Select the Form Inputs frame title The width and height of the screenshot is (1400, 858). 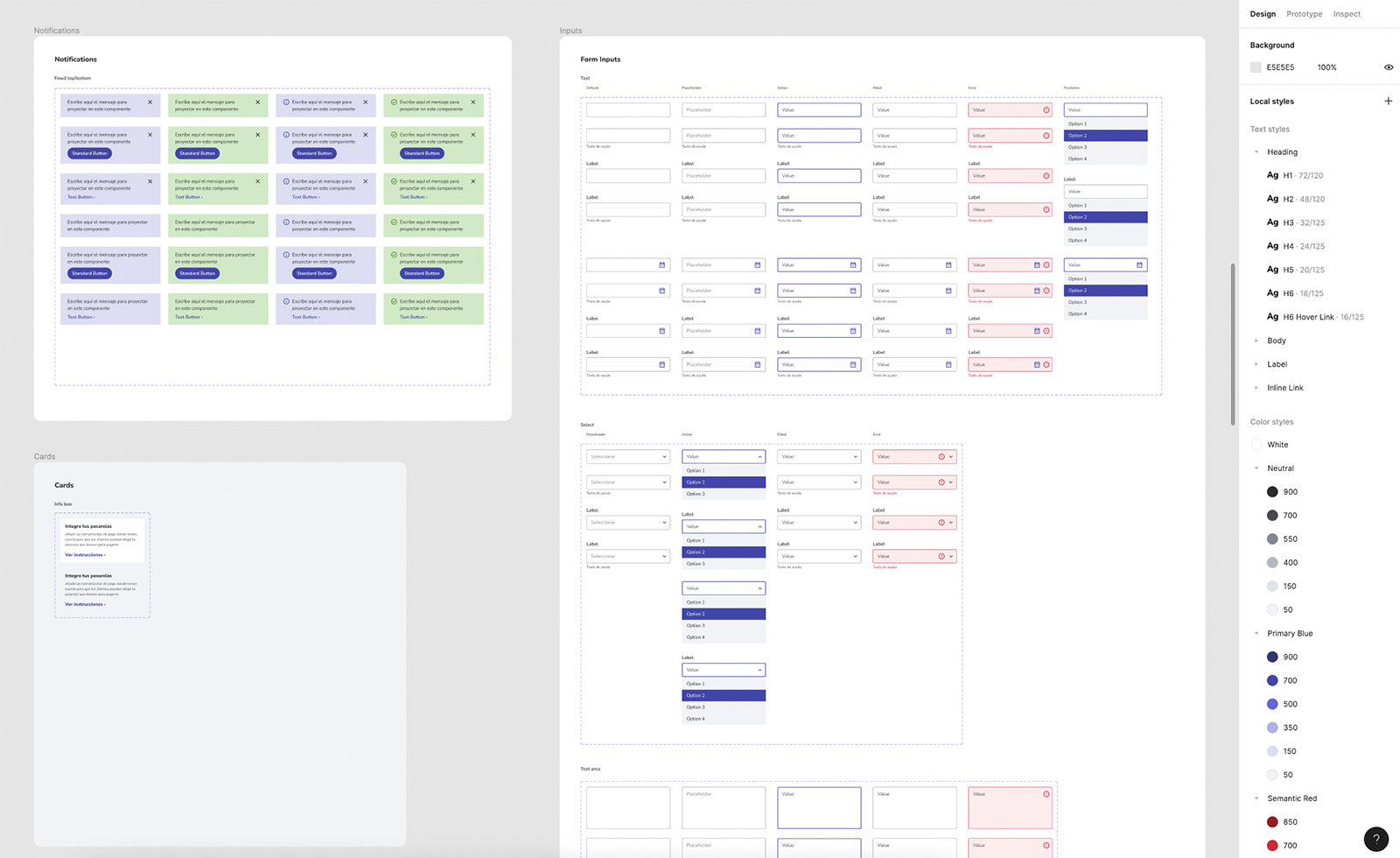tap(600, 60)
